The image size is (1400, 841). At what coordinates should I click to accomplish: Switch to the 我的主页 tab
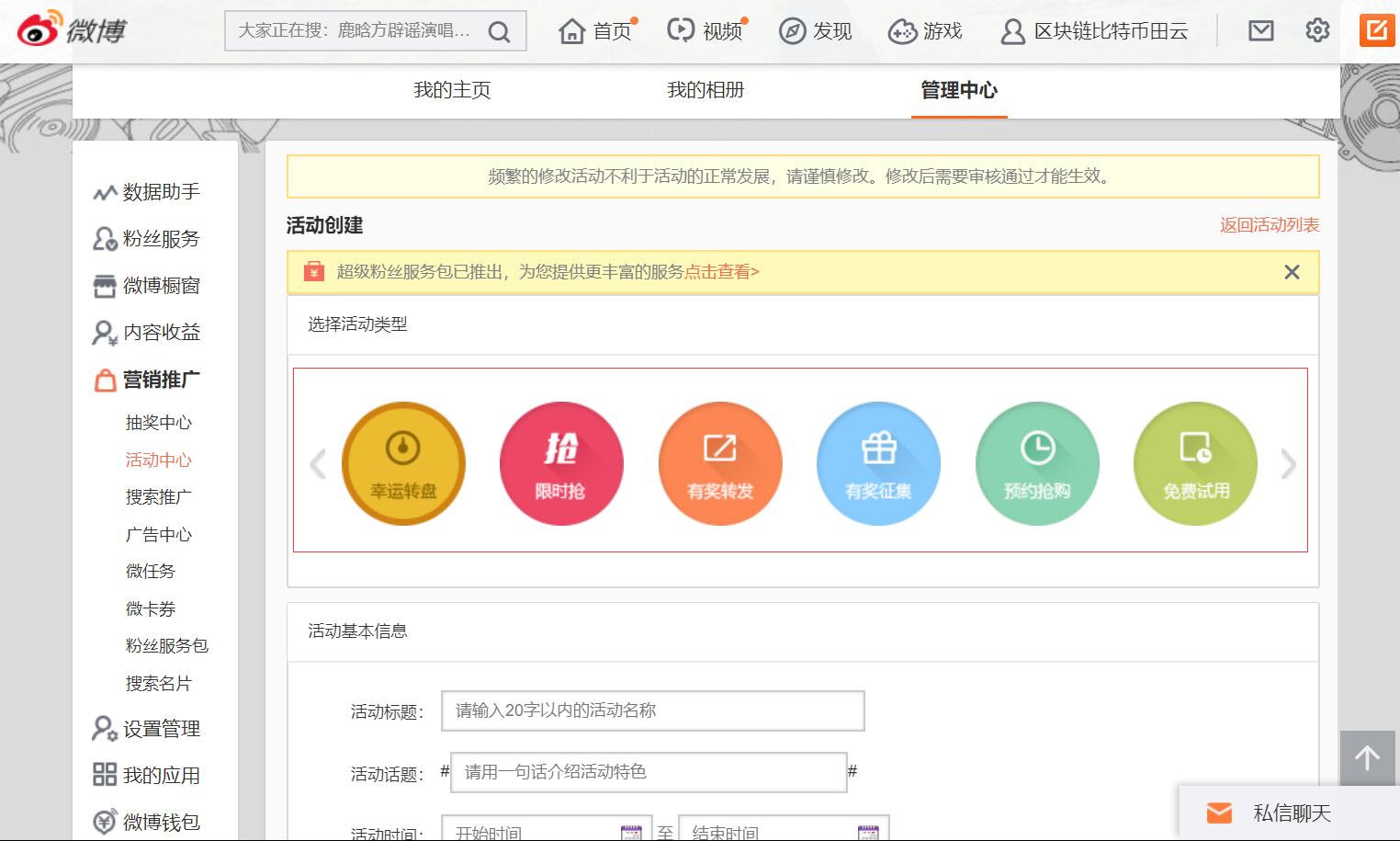click(452, 90)
